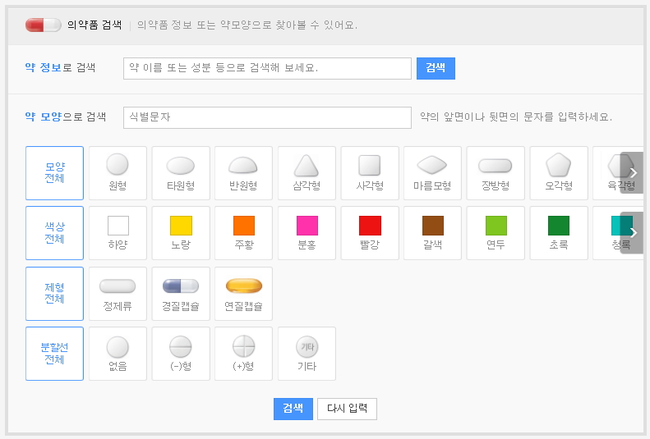Click 검색 button next to drug info field

(436, 68)
